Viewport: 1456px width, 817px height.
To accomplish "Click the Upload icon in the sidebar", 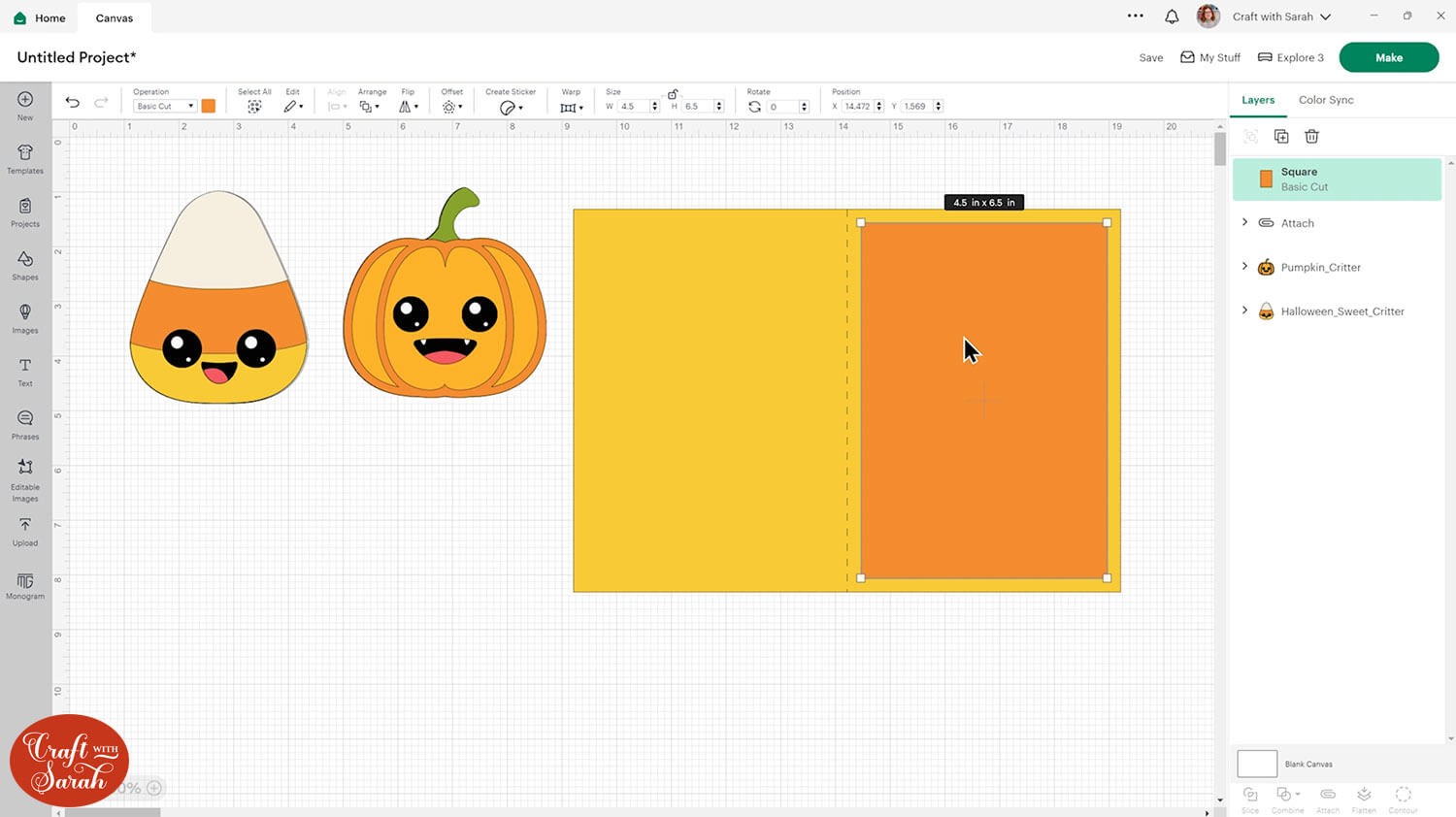I will pos(25,530).
